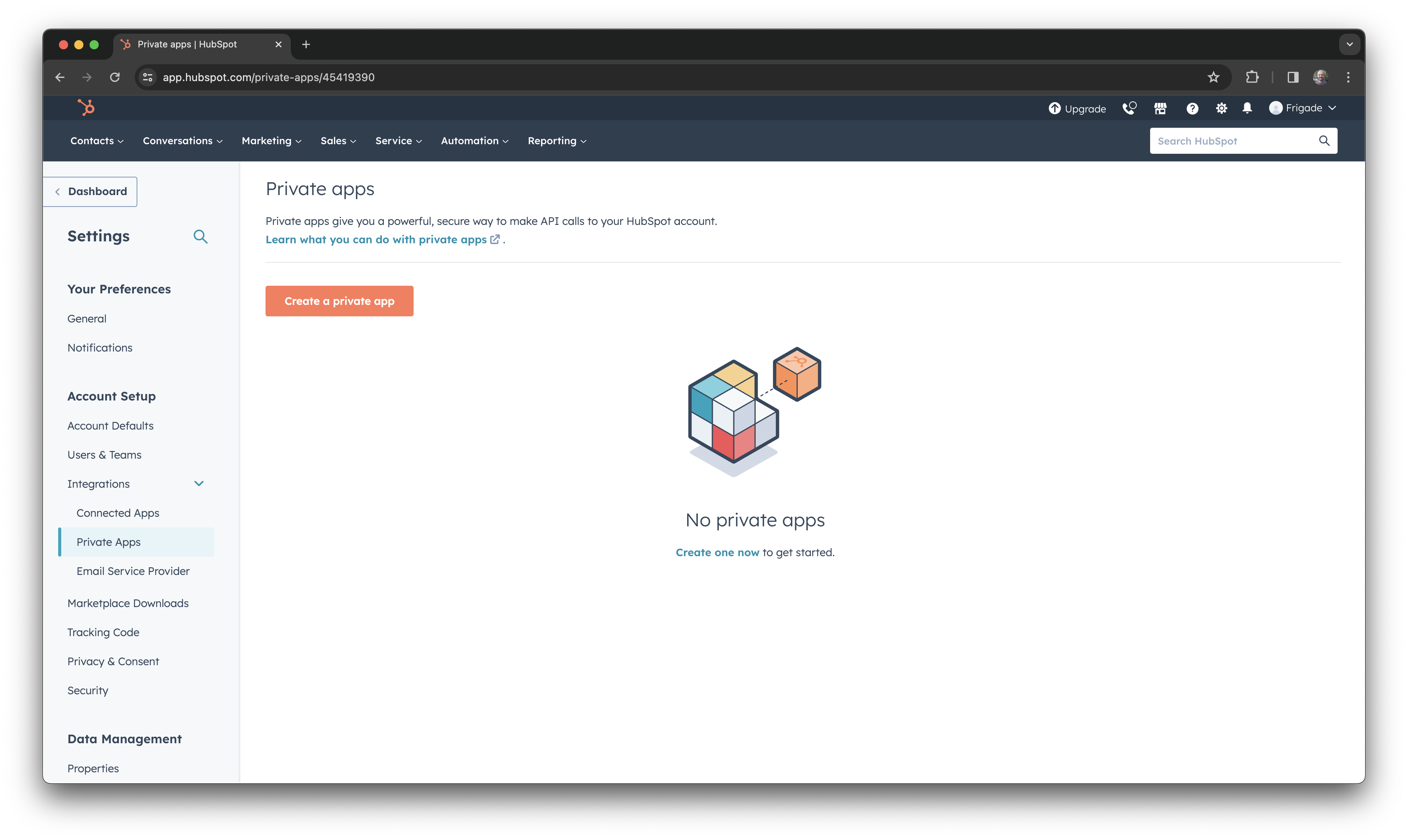This screenshot has width=1408, height=840.
Task: Click the calling phone icon
Action: (x=1129, y=107)
